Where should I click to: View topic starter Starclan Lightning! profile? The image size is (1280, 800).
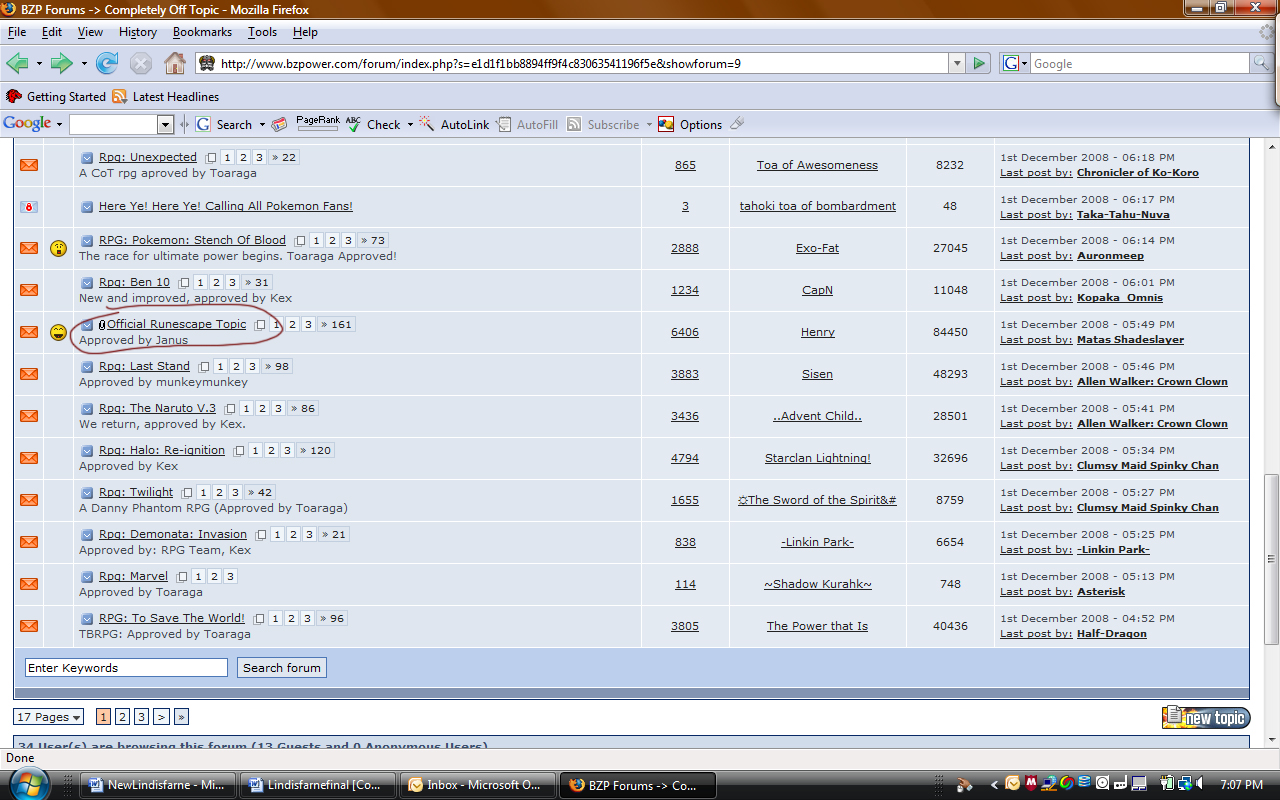[x=817, y=458]
